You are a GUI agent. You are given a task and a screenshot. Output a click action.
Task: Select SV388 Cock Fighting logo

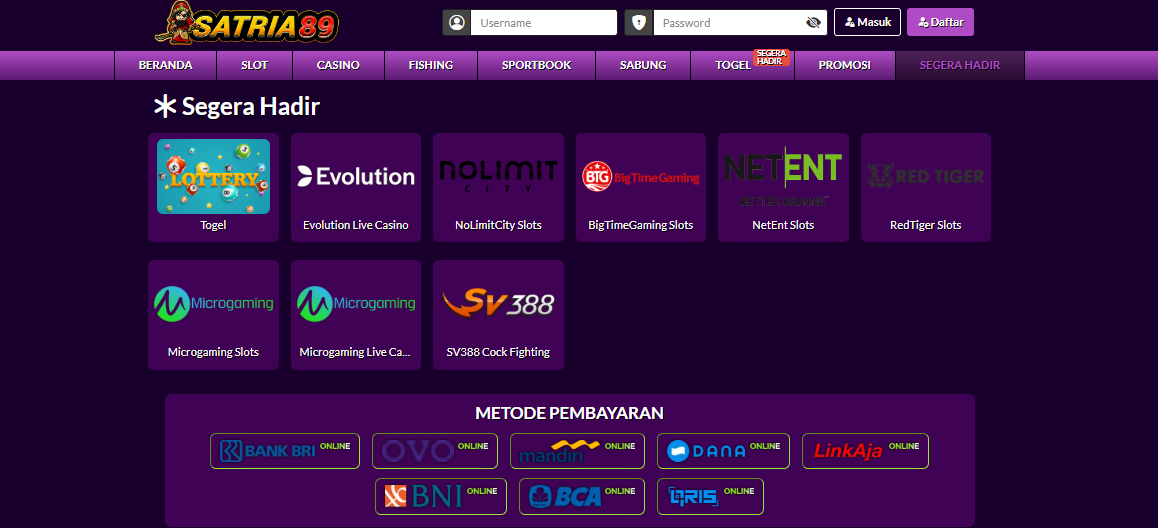point(498,303)
